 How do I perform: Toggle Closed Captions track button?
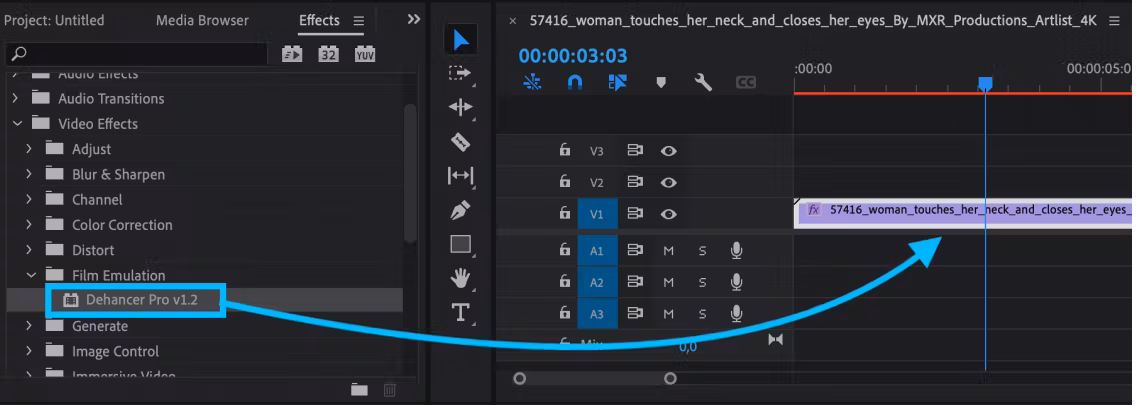(x=746, y=83)
